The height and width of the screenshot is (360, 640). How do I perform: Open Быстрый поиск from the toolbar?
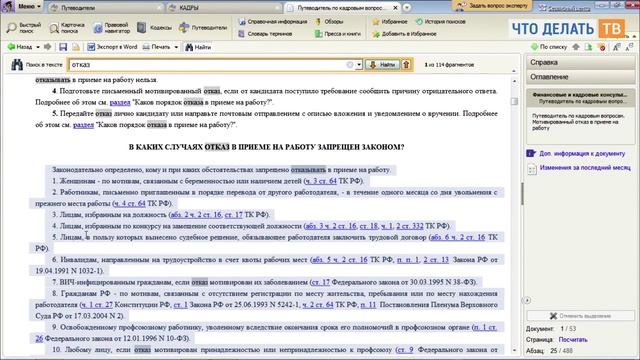[x=24, y=28]
